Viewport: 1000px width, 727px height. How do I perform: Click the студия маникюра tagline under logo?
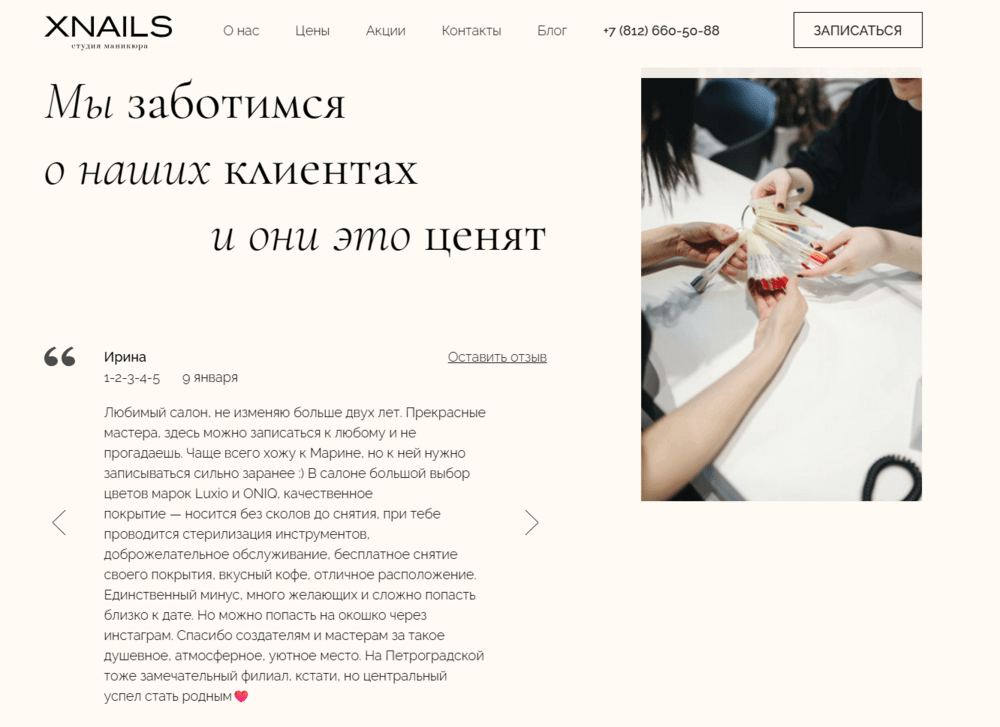click(x=110, y=46)
